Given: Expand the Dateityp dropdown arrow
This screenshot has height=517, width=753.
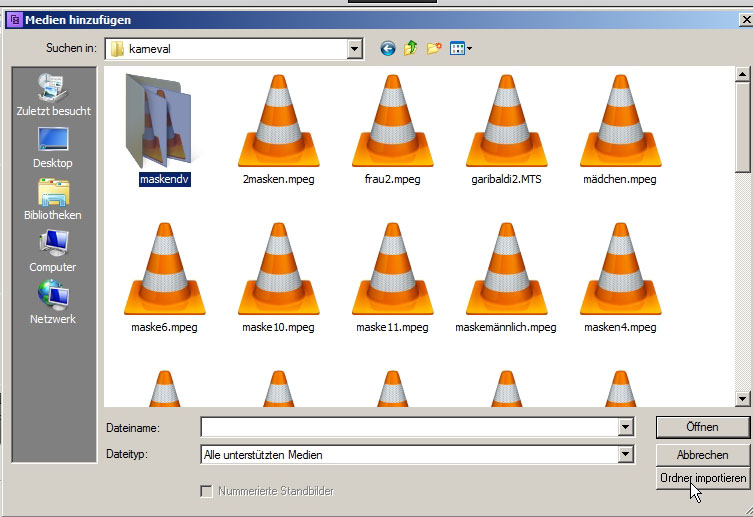Looking at the screenshot, I should coord(625,454).
